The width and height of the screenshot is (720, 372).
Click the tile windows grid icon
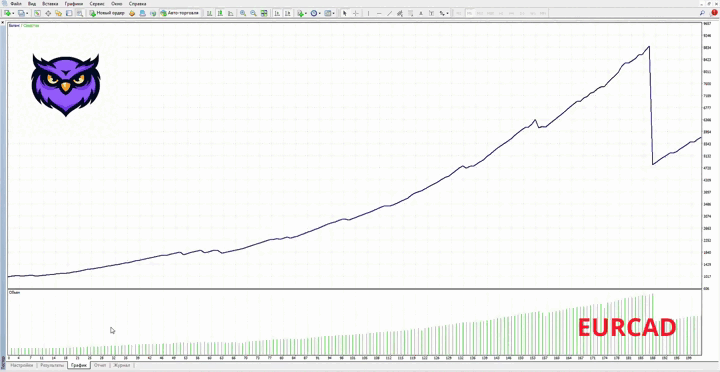click(264, 13)
